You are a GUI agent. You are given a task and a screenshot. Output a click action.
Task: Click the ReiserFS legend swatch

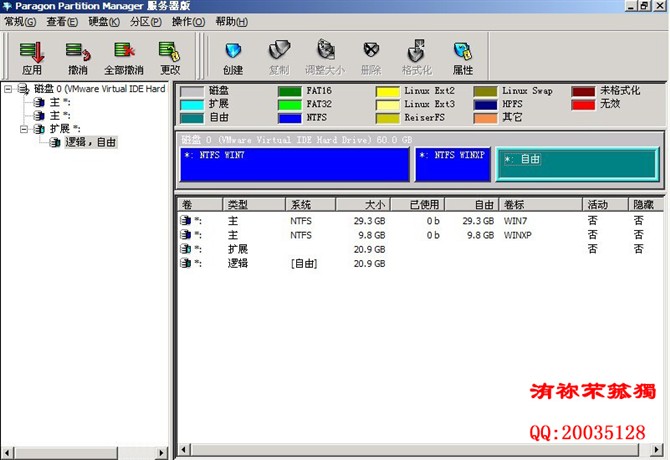(x=388, y=118)
